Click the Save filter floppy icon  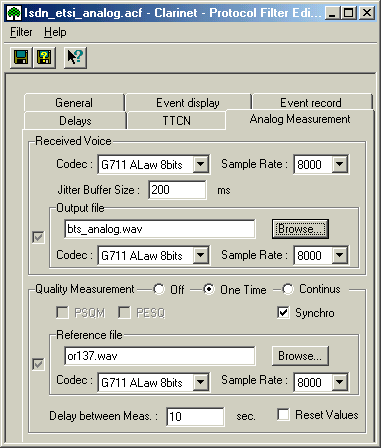pos(21,57)
